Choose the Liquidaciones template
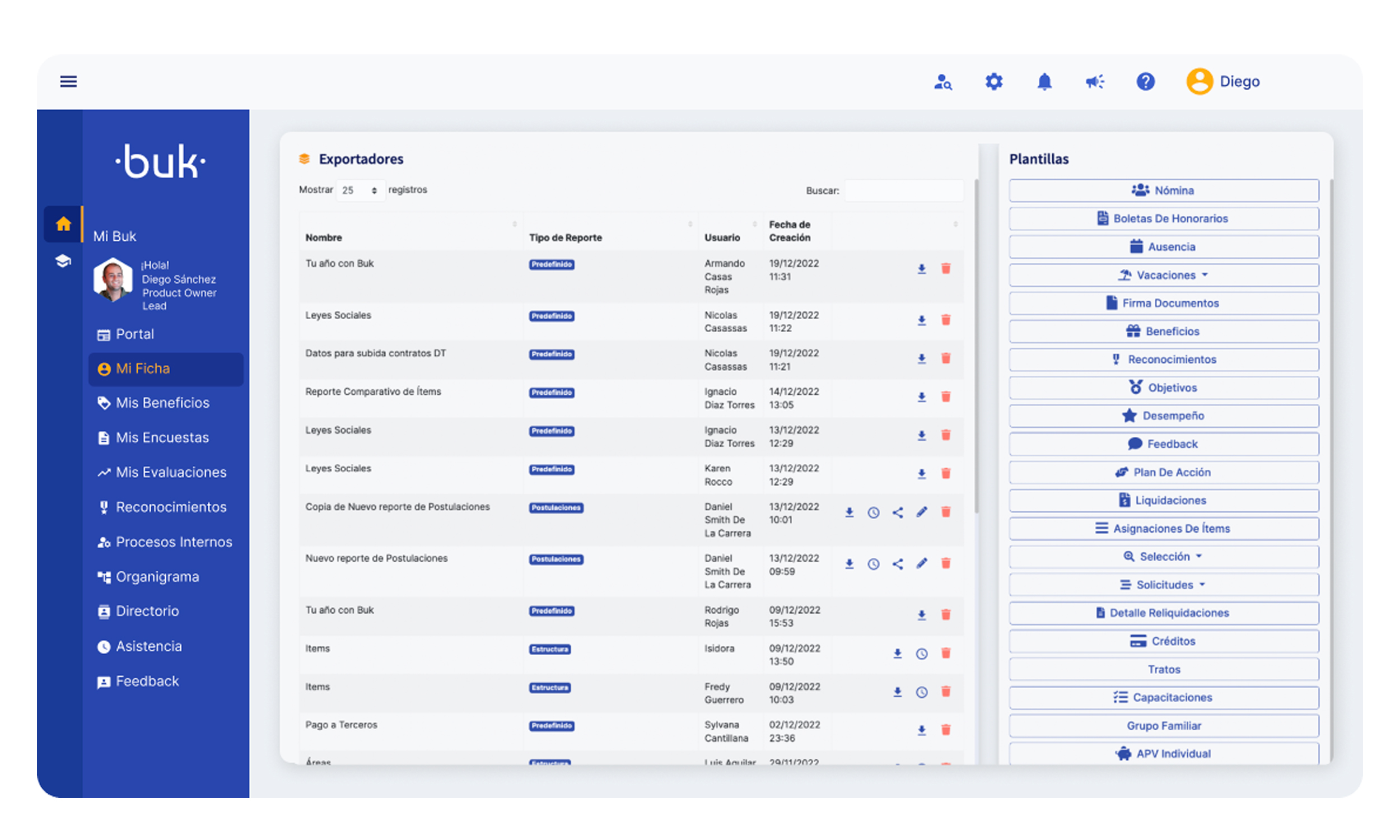1400x840 pixels. coord(1164,501)
